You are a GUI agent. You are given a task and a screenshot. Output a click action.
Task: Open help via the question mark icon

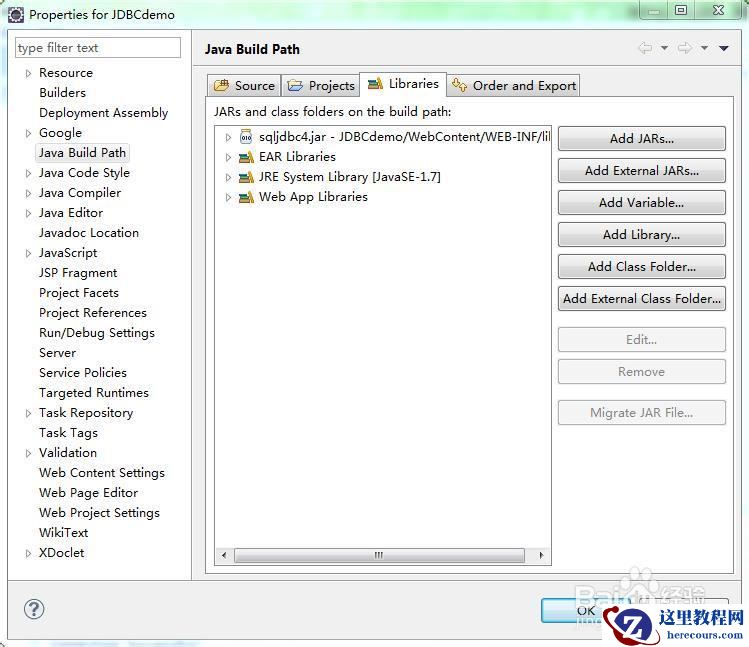pos(34,609)
